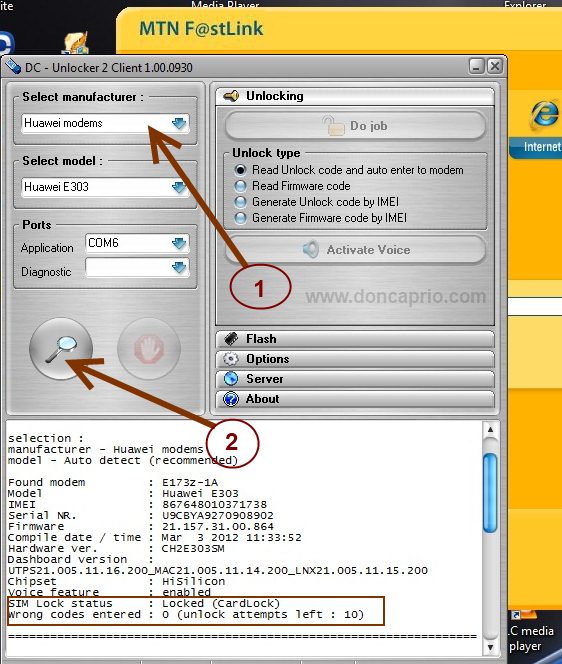Screen dimensions: 562x664
Task: Click the Dashboard version UTPS21.005 line
Action: [x=218, y=570]
